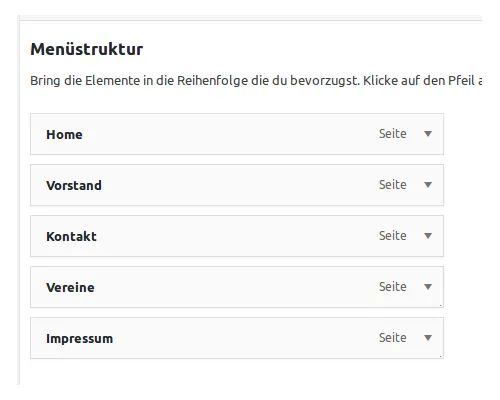Select the Home menu item bar
The height and width of the screenshot is (400, 500).
tap(237, 134)
